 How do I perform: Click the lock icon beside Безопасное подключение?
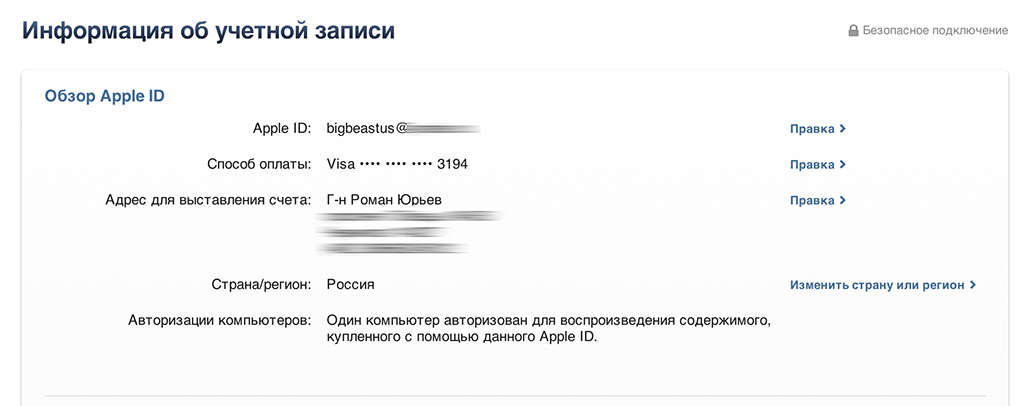pyautogui.click(x=853, y=31)
